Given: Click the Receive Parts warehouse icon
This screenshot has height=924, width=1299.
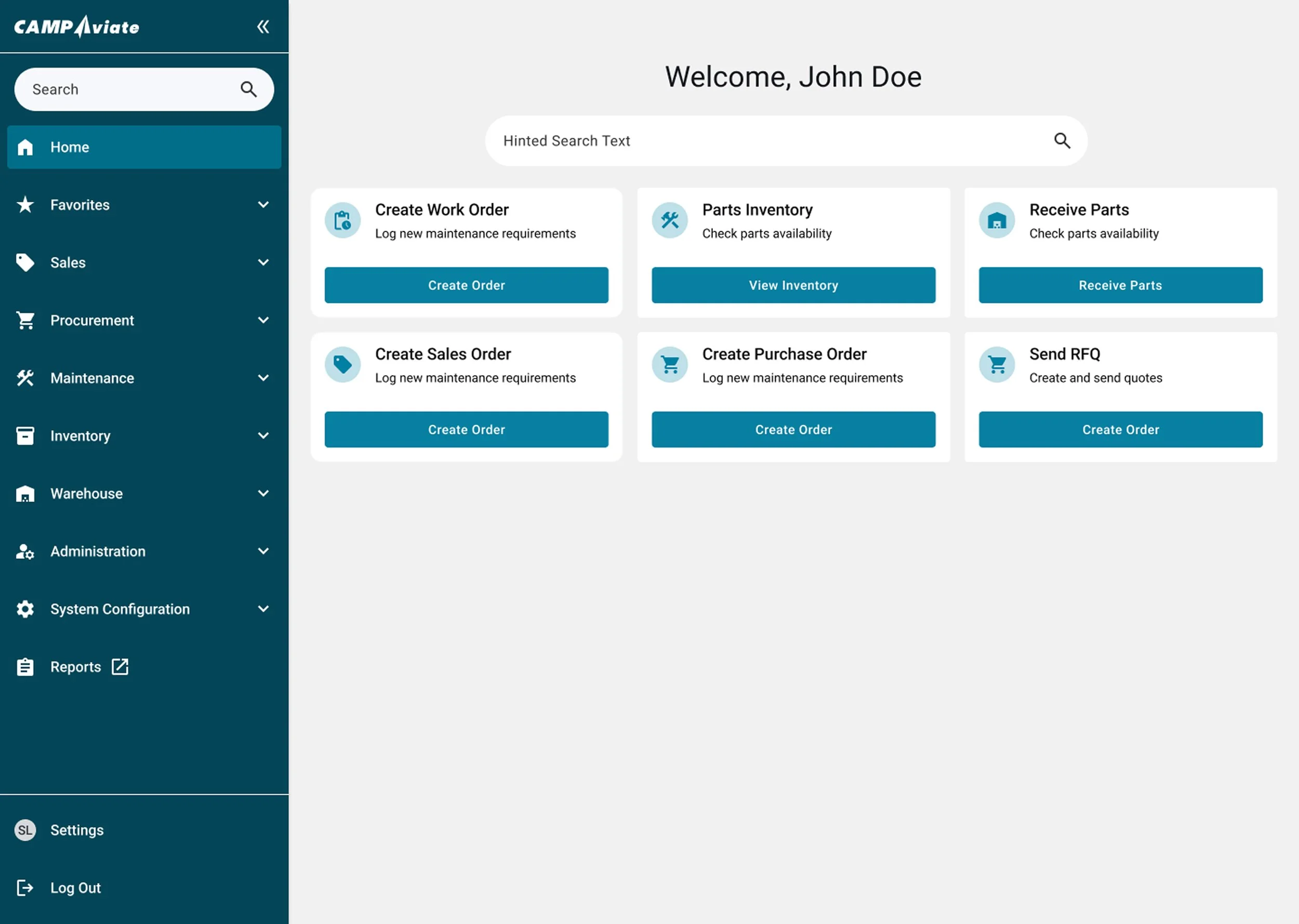Looking at the screenshot, I should (997, 220).
